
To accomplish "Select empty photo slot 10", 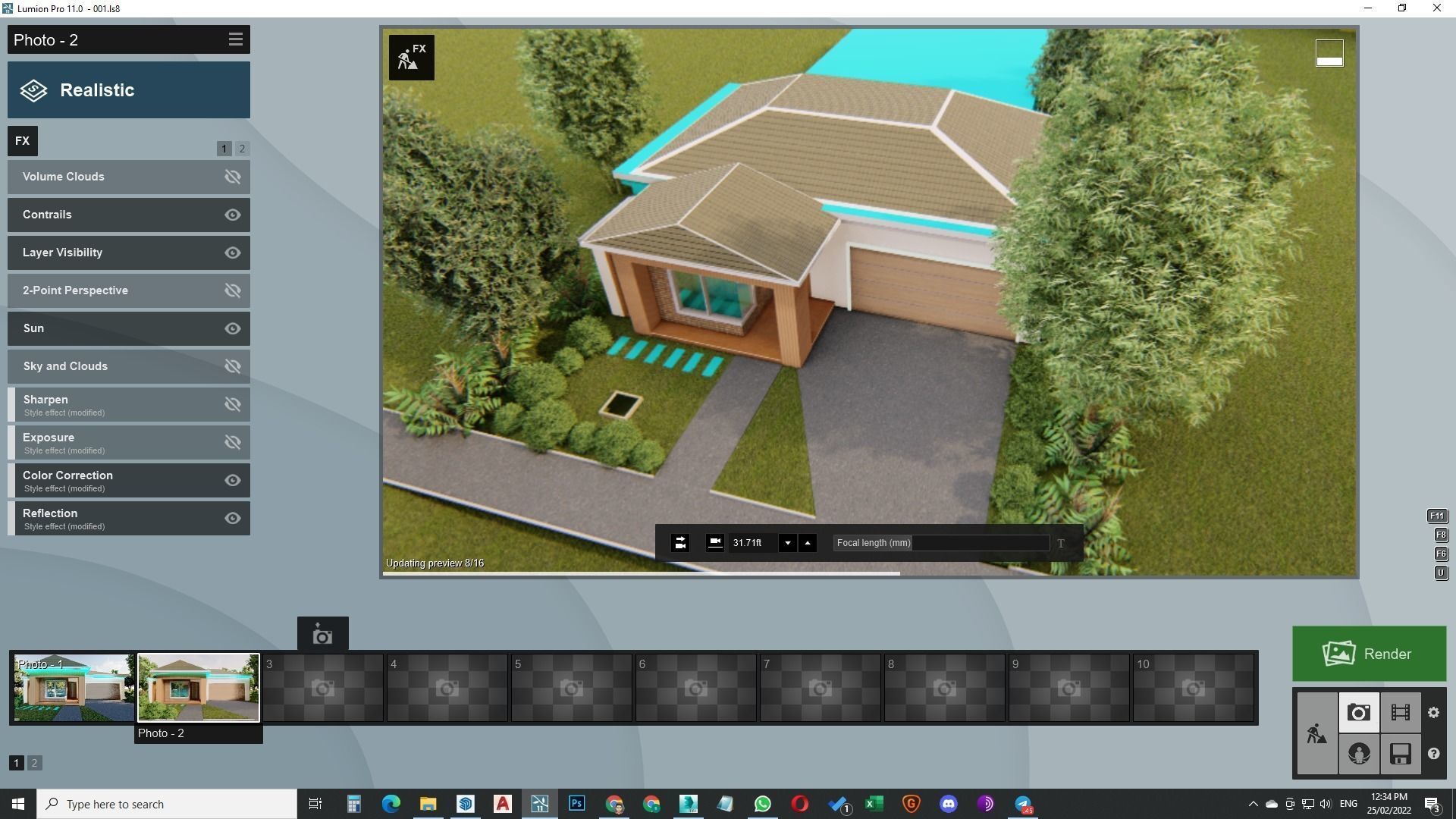I will (1193, 688).
